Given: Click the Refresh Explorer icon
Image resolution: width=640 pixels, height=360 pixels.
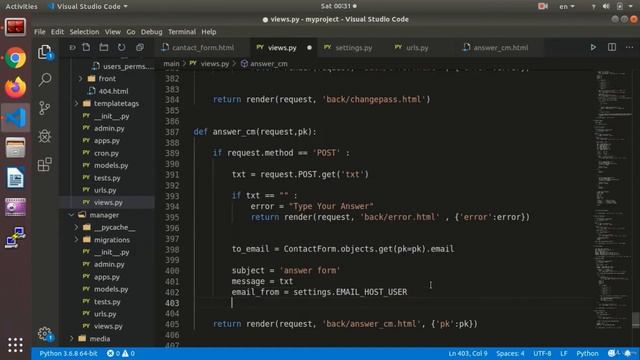Looking at the screenshot, I should coord(122,47).
